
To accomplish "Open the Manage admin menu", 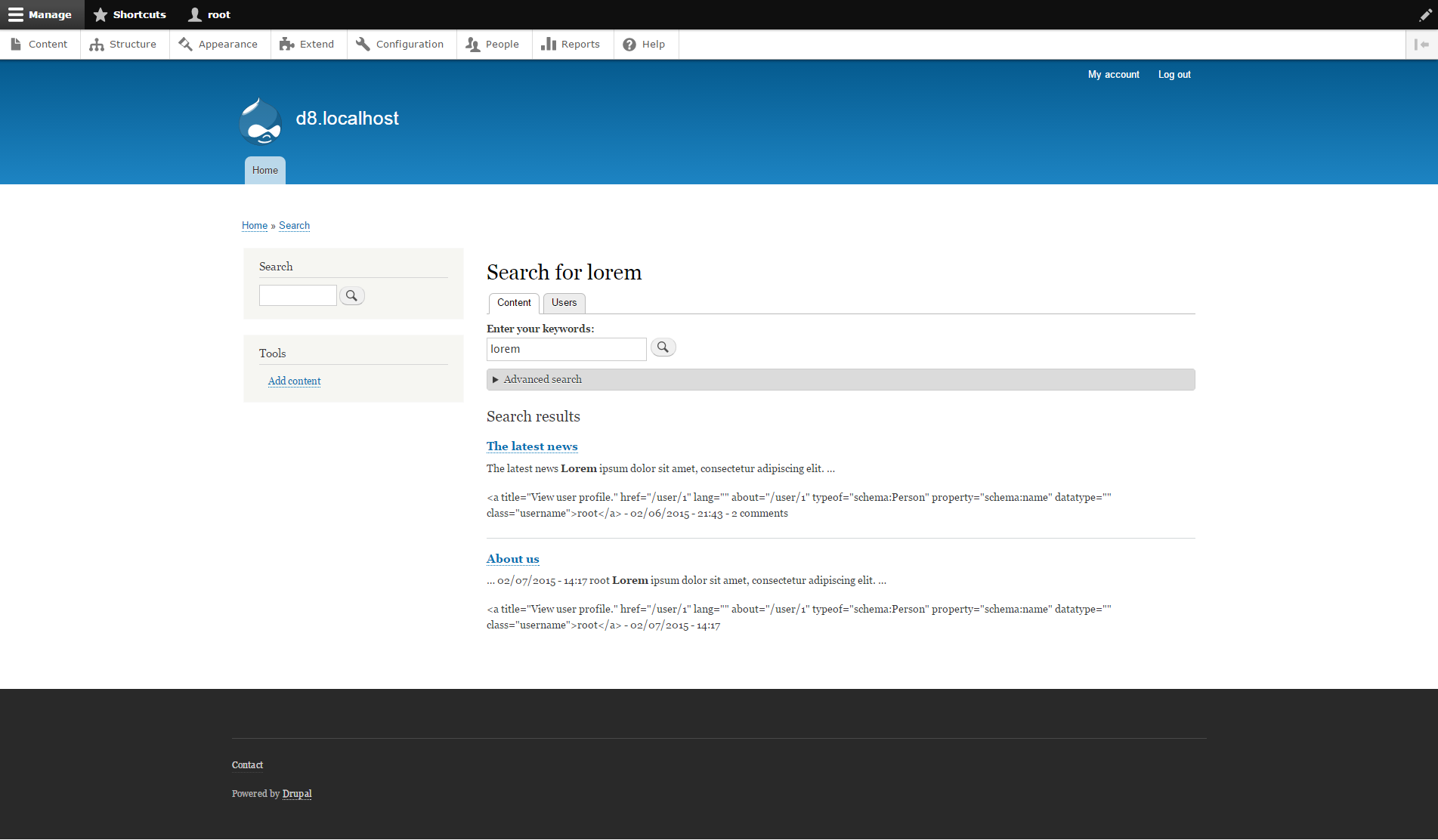I will point(42,14).
